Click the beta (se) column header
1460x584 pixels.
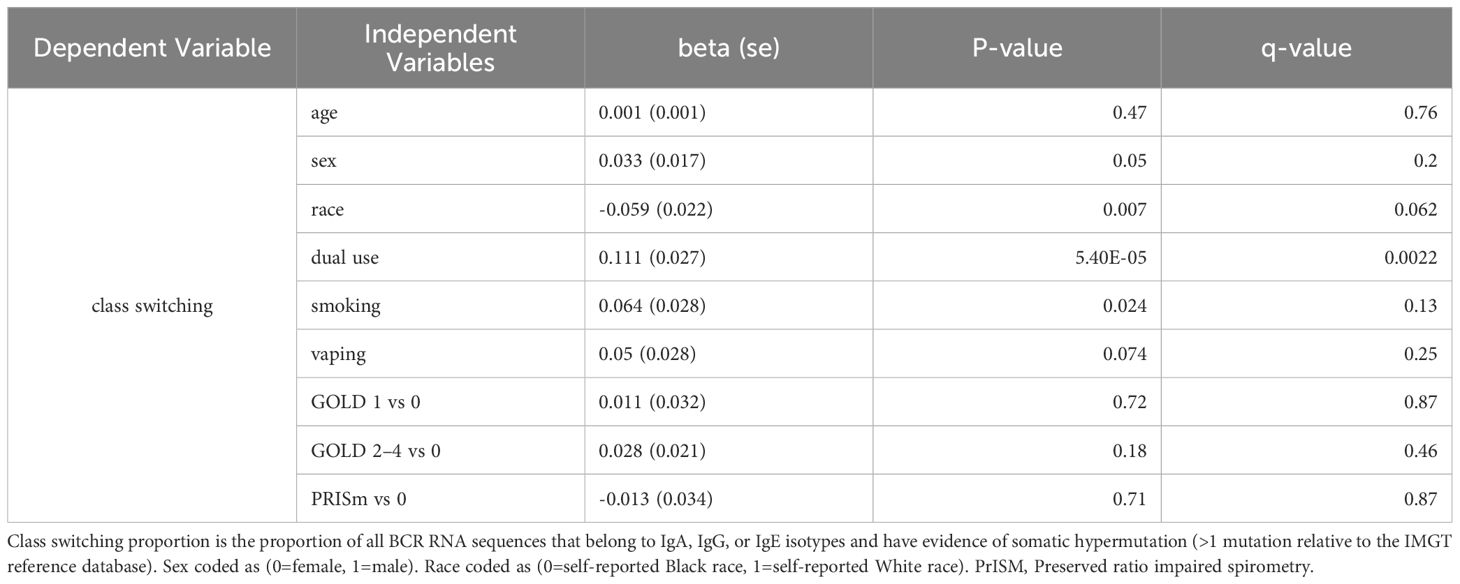click(729, 48)
